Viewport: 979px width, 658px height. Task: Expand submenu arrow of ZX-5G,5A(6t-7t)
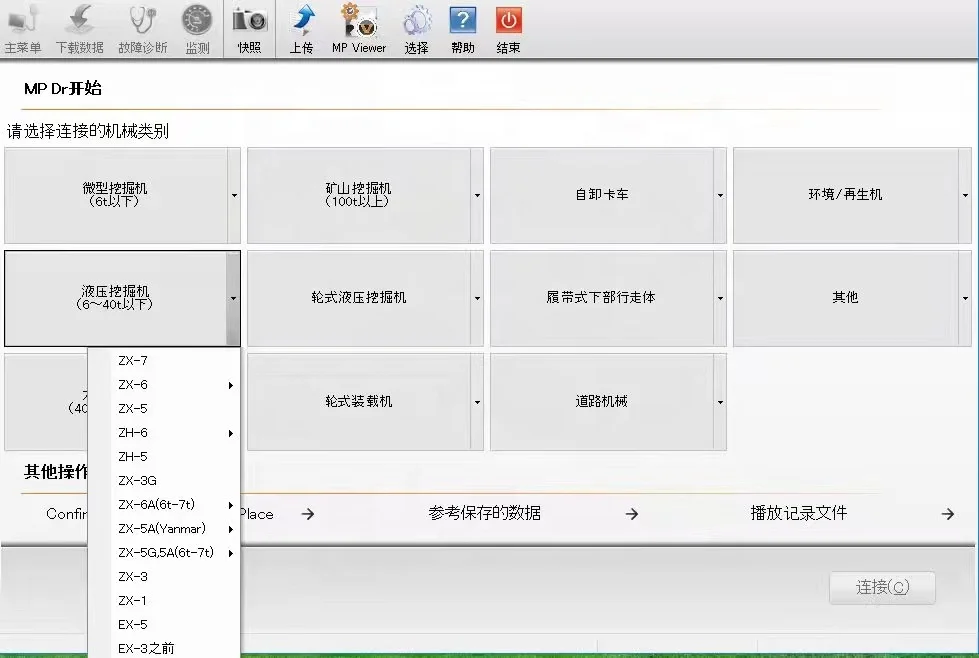tap(231, 553)
